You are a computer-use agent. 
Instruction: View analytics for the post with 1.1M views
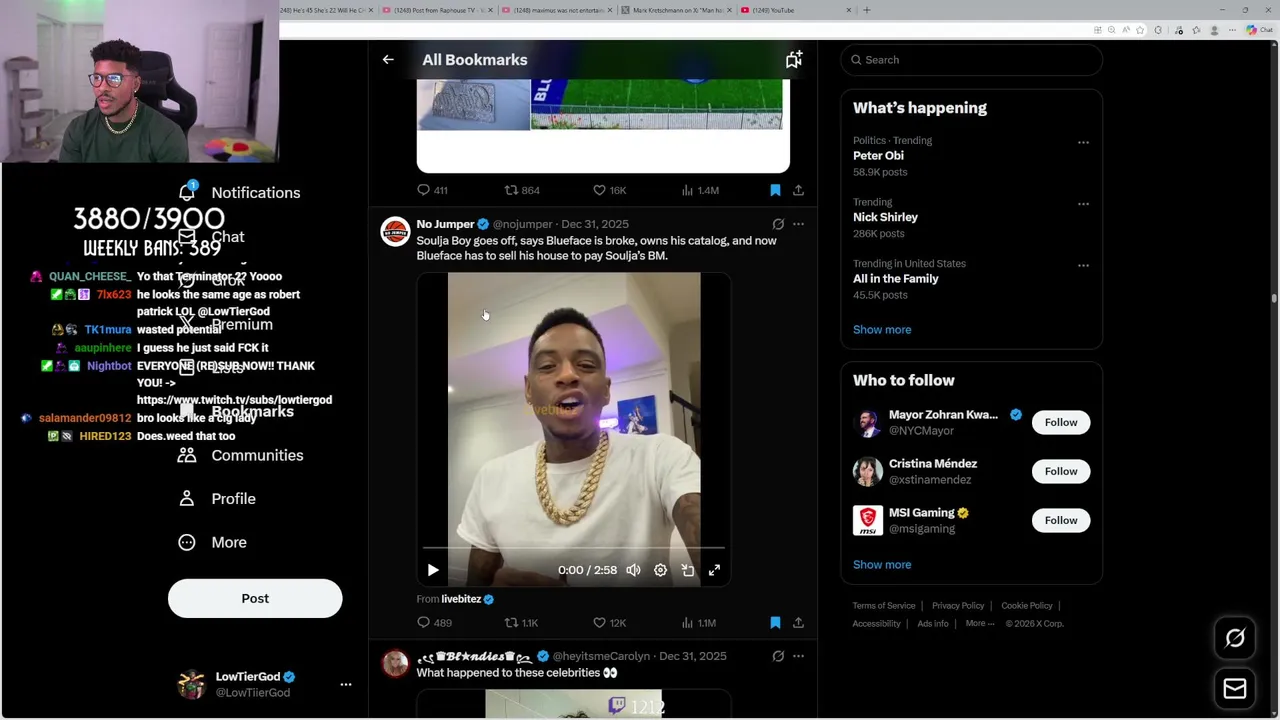pos(699,622)
